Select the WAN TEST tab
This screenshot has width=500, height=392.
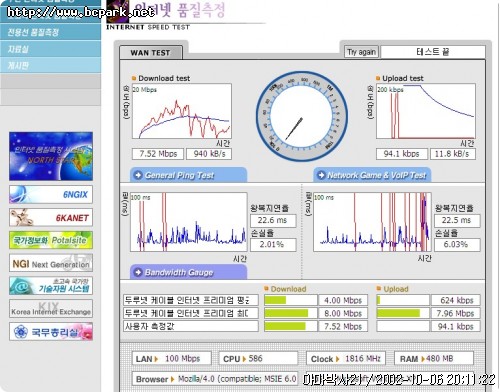pos(151,53)
